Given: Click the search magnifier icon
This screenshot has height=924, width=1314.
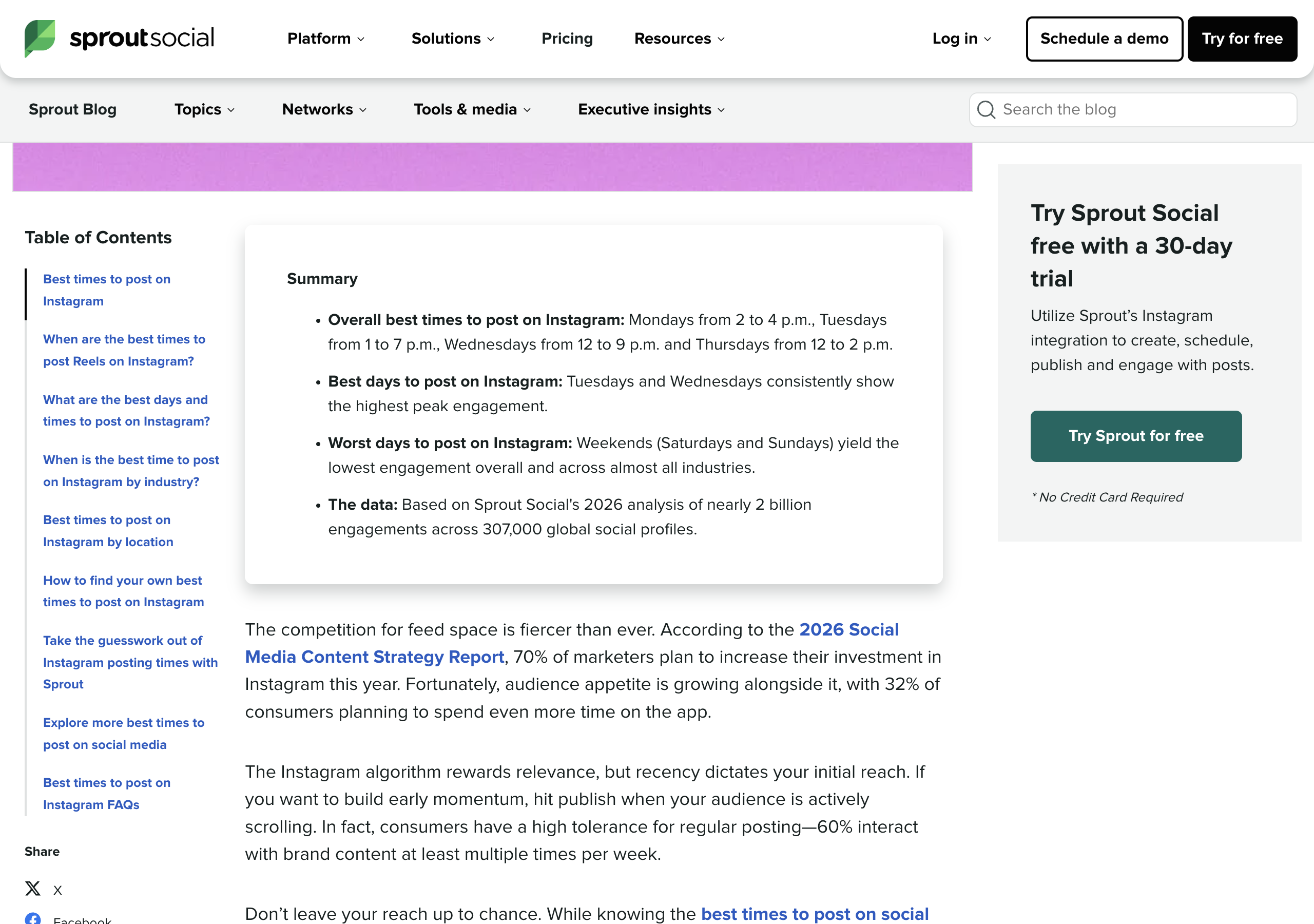Looking at the screenshot, I should 985,109.
